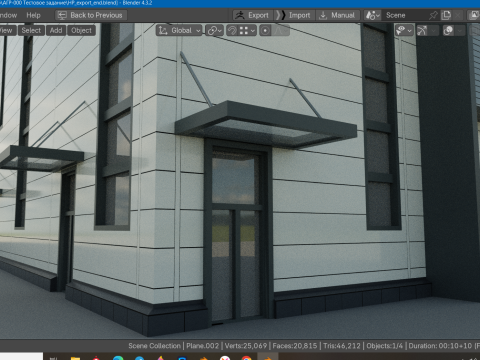Click the 'Faces:20,815' status entry
480x360 pixels.
pyautogui.click(x=295, y=346)
